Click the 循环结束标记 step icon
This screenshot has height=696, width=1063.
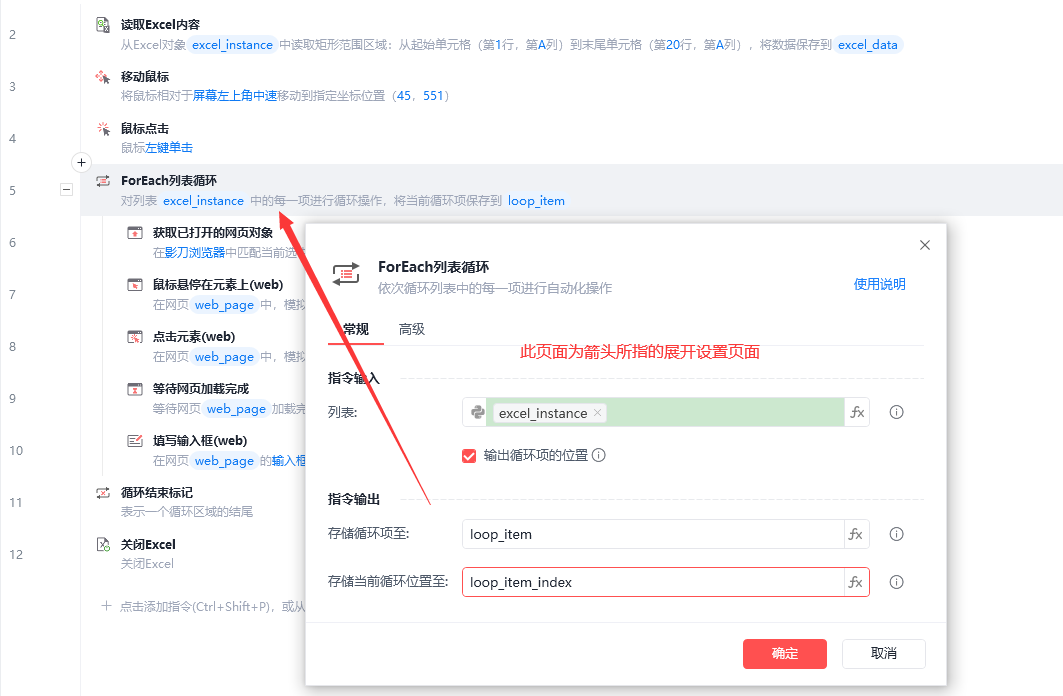pos(103,493)
